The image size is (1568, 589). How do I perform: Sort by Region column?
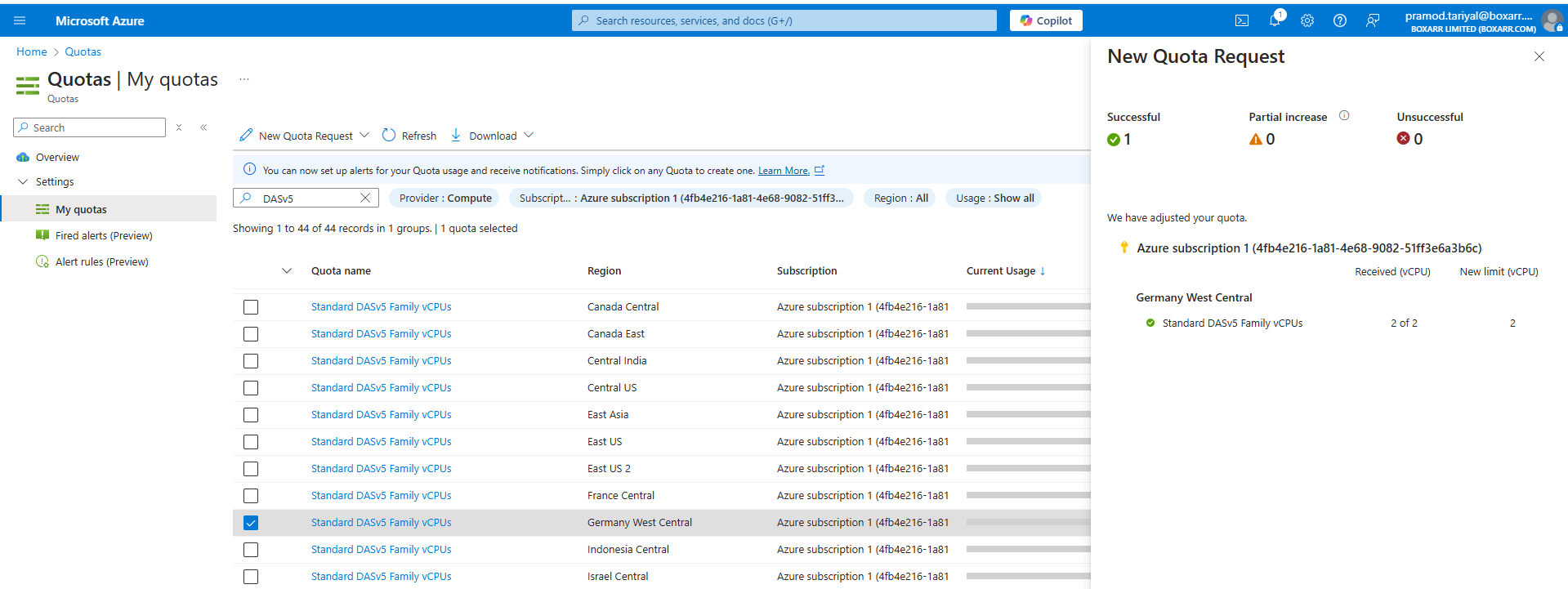coord(604,270)
